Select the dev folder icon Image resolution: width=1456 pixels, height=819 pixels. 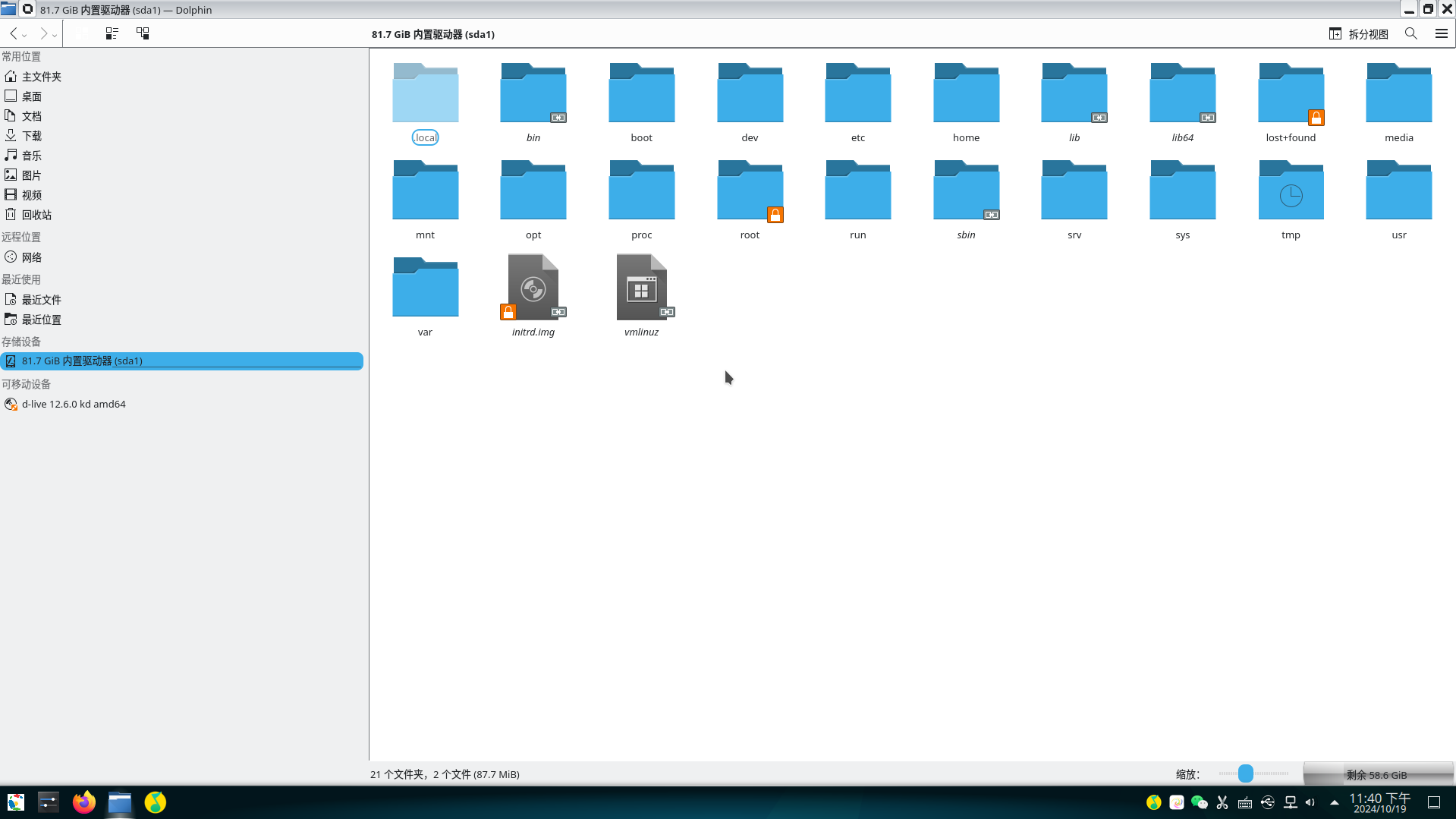[x=750, y=93]
